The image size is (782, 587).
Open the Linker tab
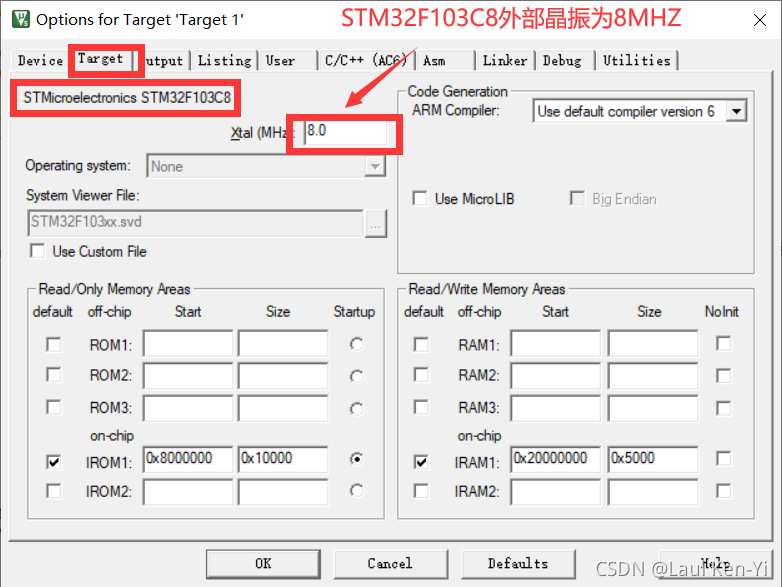pos(505,60)
